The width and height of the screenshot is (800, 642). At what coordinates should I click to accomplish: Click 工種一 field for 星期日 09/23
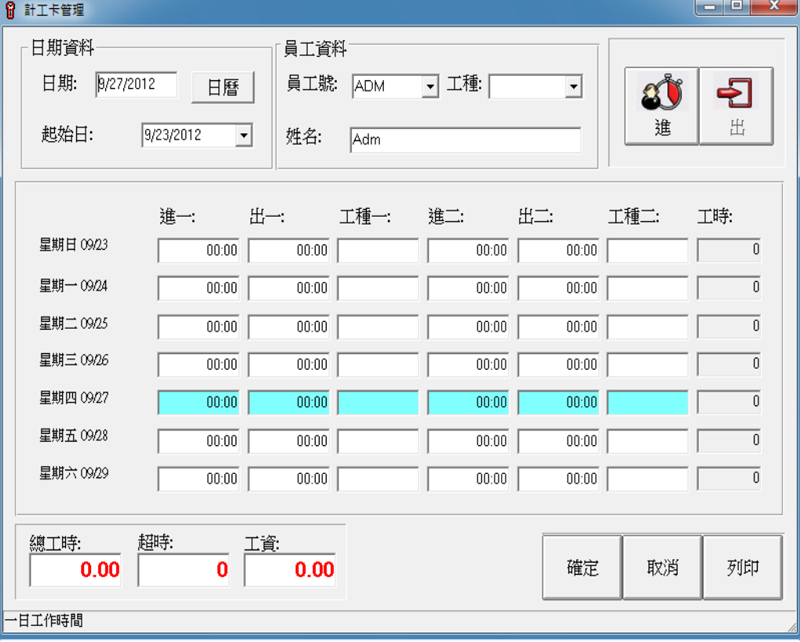pos(378,250)
